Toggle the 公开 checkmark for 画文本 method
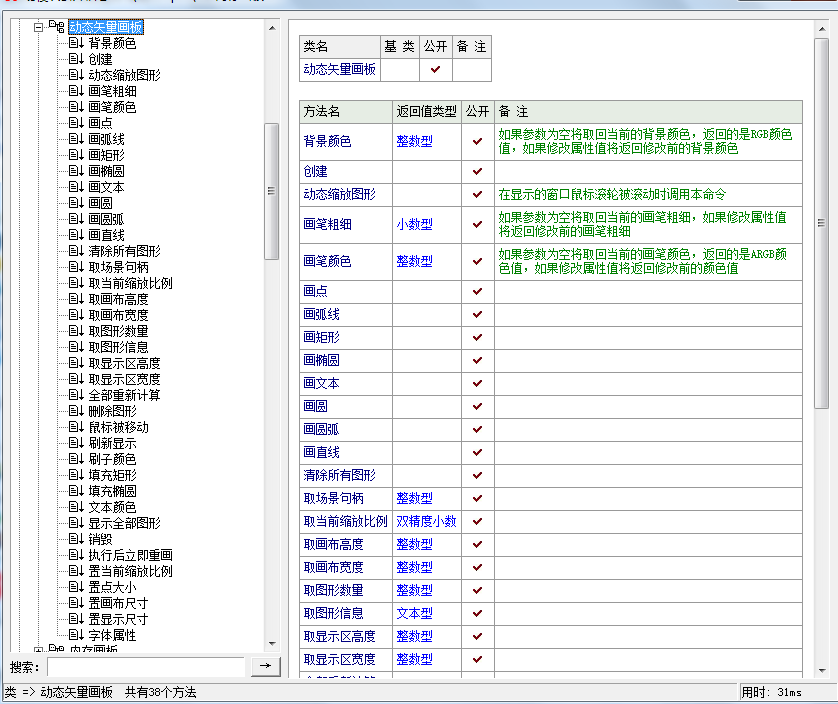Image resolution: width=838 pixels, height=704 pixels. point(477,384)
